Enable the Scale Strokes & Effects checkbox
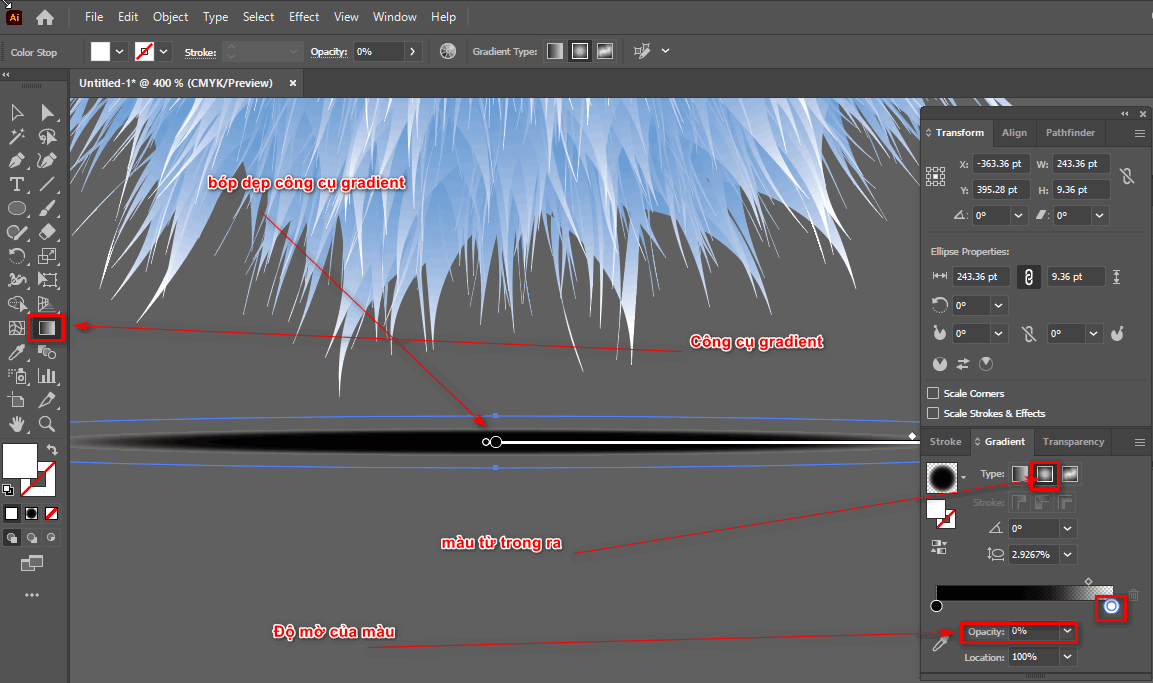Image resolution: width=1153 pixels, height=683 pixels. 934,413
